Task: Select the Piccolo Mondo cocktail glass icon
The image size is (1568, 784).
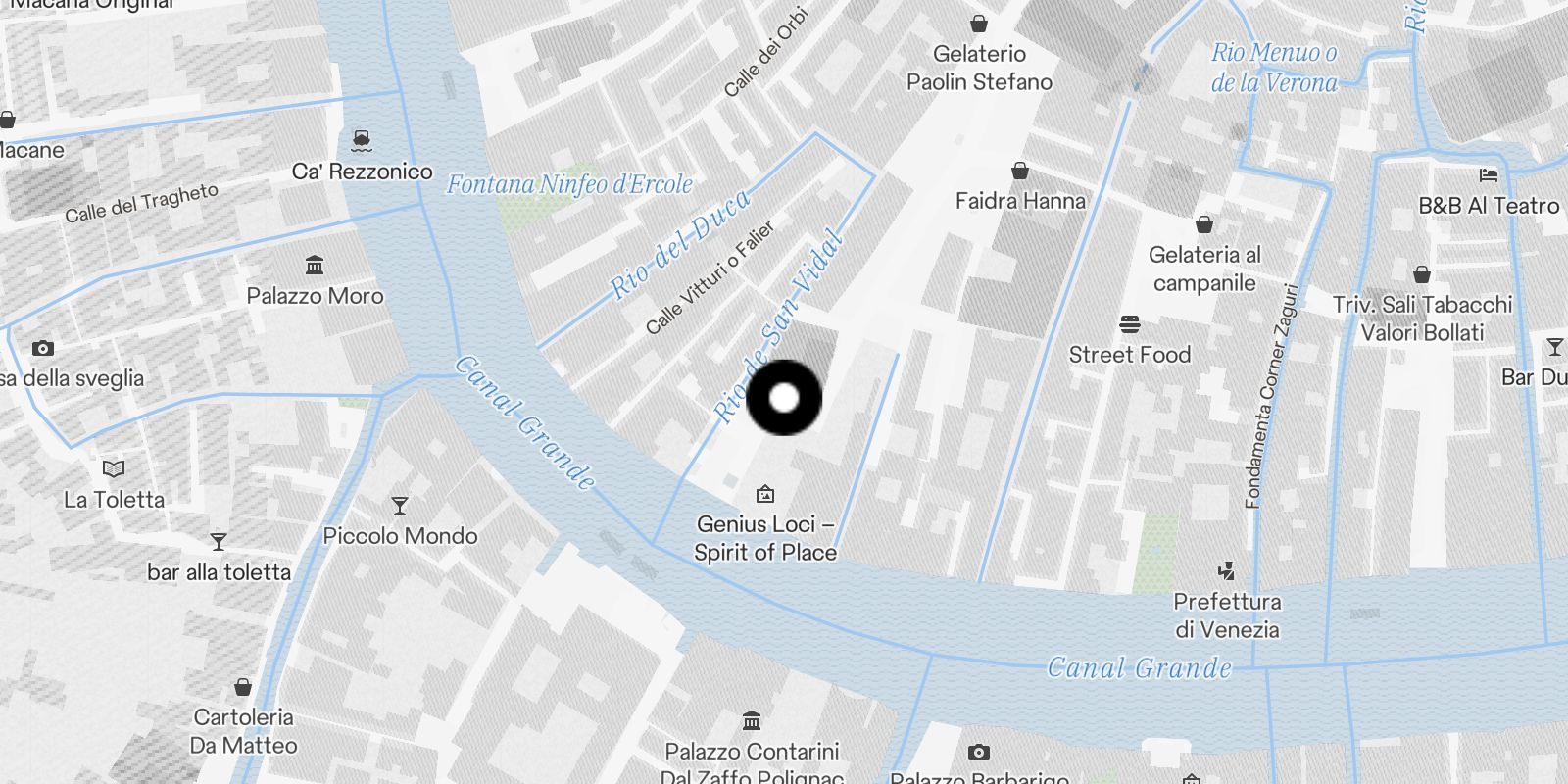Action: click(x=400, y=506)
